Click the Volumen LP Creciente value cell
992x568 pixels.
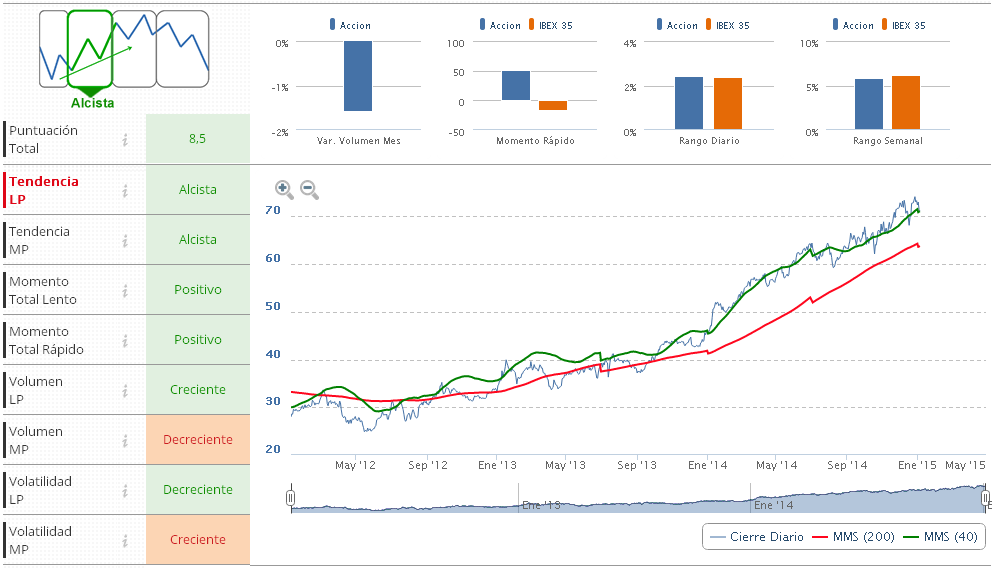198,390
